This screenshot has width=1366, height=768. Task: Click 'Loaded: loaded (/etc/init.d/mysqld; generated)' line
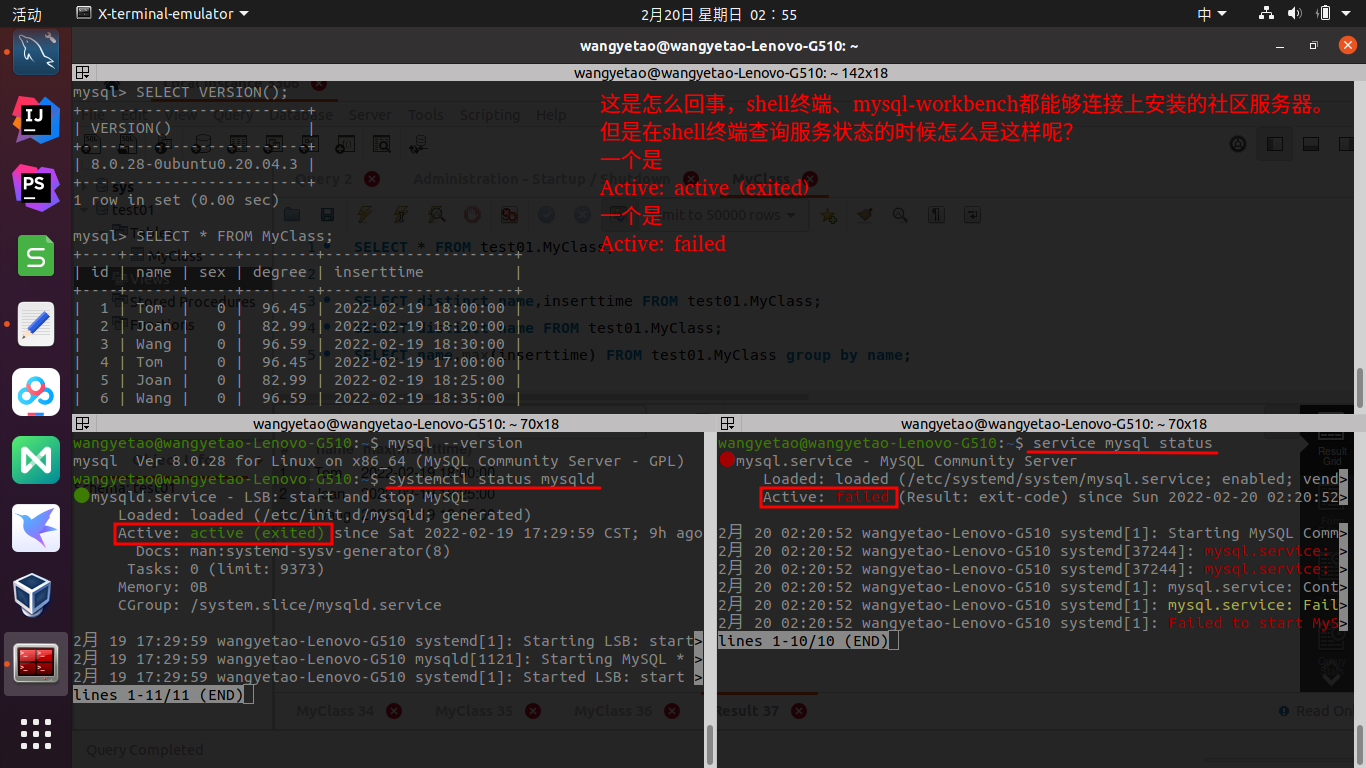click(x=325, y=515)
